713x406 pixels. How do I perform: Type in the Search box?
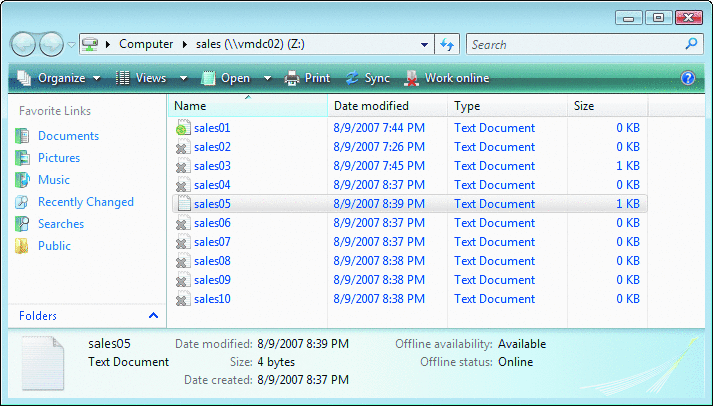575,44
